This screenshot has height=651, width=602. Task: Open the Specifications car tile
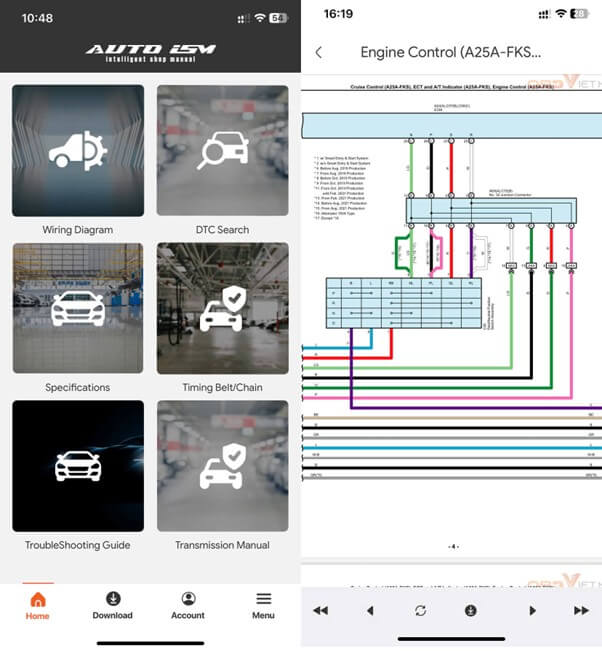click(x=78, y=308)
